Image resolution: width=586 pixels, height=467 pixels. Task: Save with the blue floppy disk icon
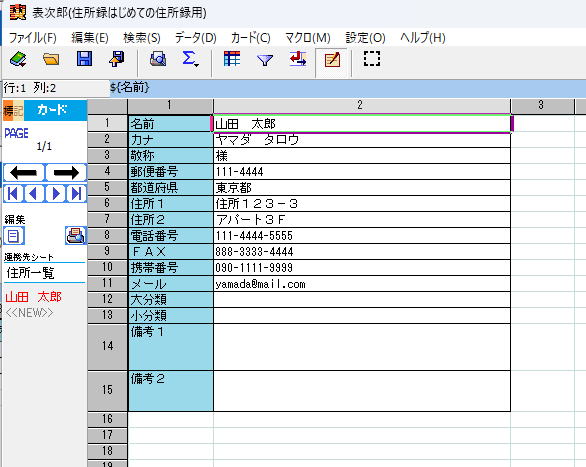(x=84, y=59)
